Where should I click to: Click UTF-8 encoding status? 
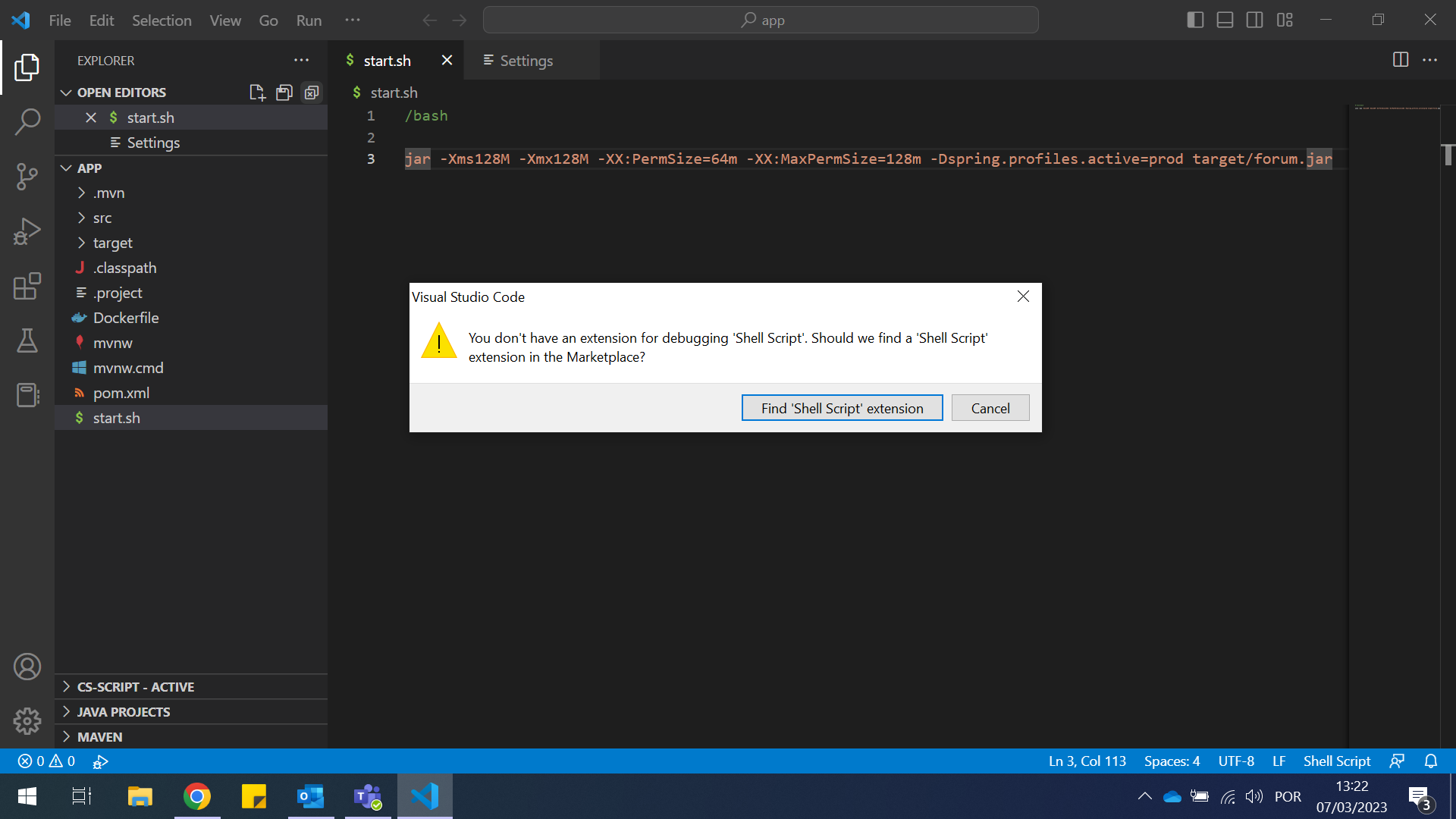1235,761
